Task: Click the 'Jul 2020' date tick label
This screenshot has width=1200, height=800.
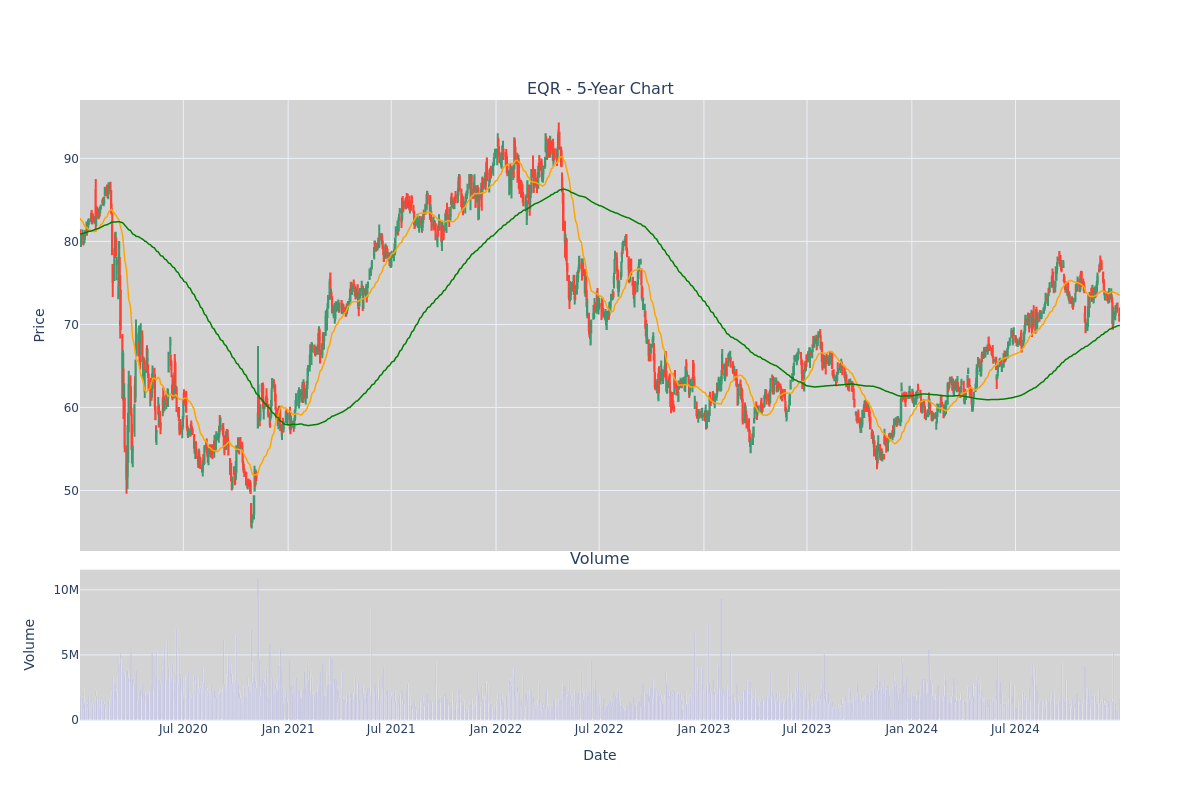Action: pyautogui.click(x=183, y=729)
